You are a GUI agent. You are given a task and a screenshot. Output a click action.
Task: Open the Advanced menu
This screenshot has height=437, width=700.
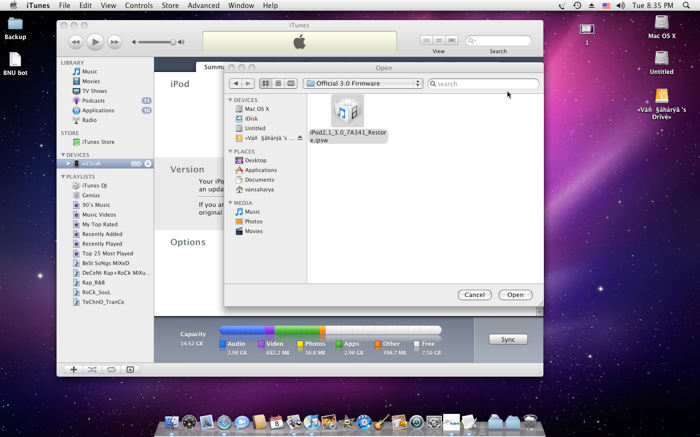click(203, 5)
